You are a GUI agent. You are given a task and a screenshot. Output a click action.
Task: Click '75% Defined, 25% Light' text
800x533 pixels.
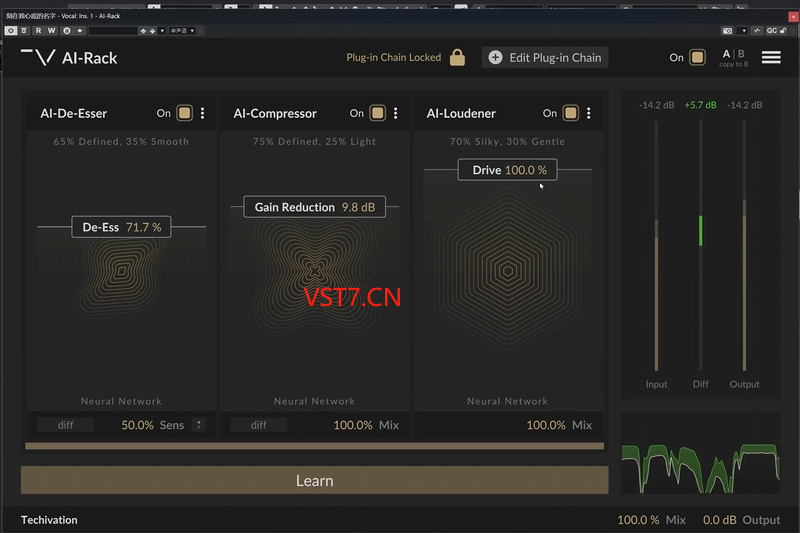tap(314, 141)
